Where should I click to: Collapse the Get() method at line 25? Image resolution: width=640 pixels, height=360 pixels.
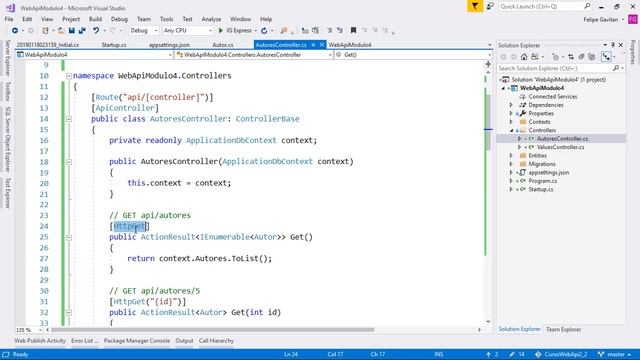coord(69,238)
